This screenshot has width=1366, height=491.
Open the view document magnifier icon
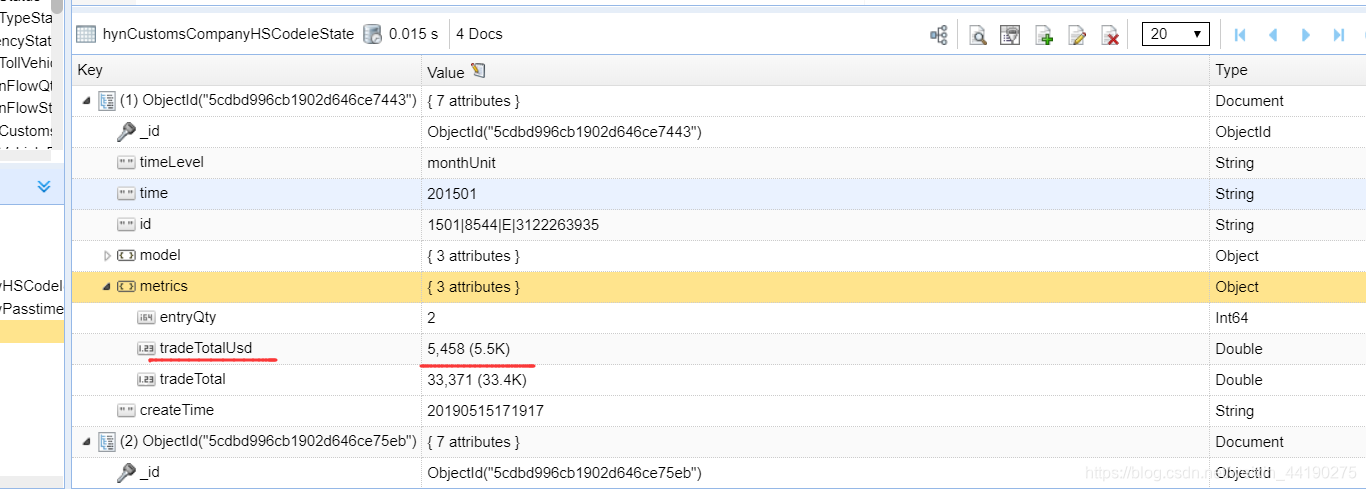point(978,35)
